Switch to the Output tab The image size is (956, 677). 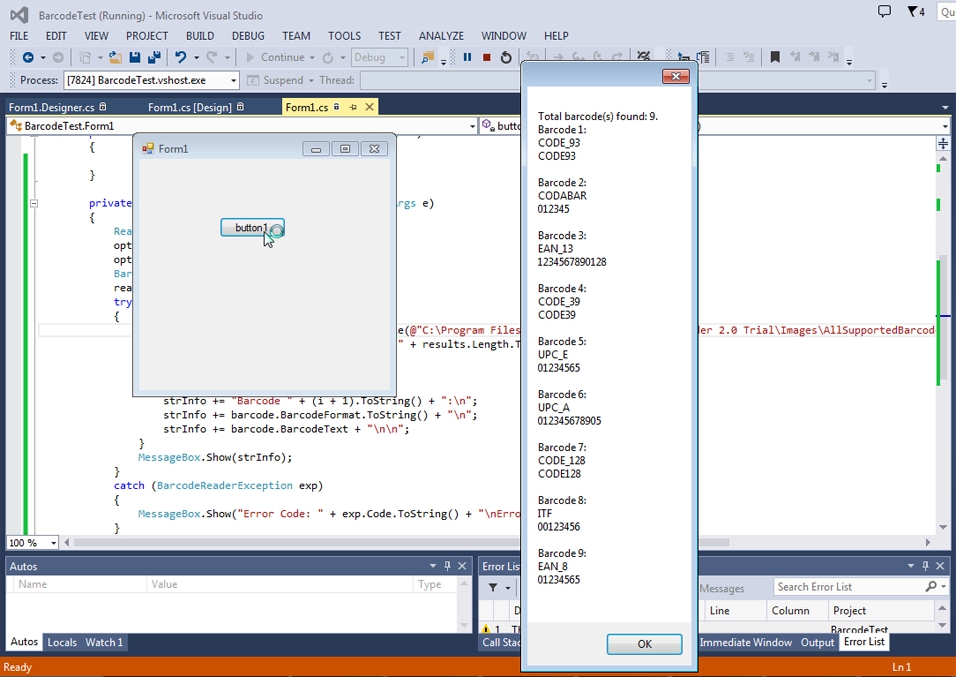pyautogui.click(x=818, y=642)
